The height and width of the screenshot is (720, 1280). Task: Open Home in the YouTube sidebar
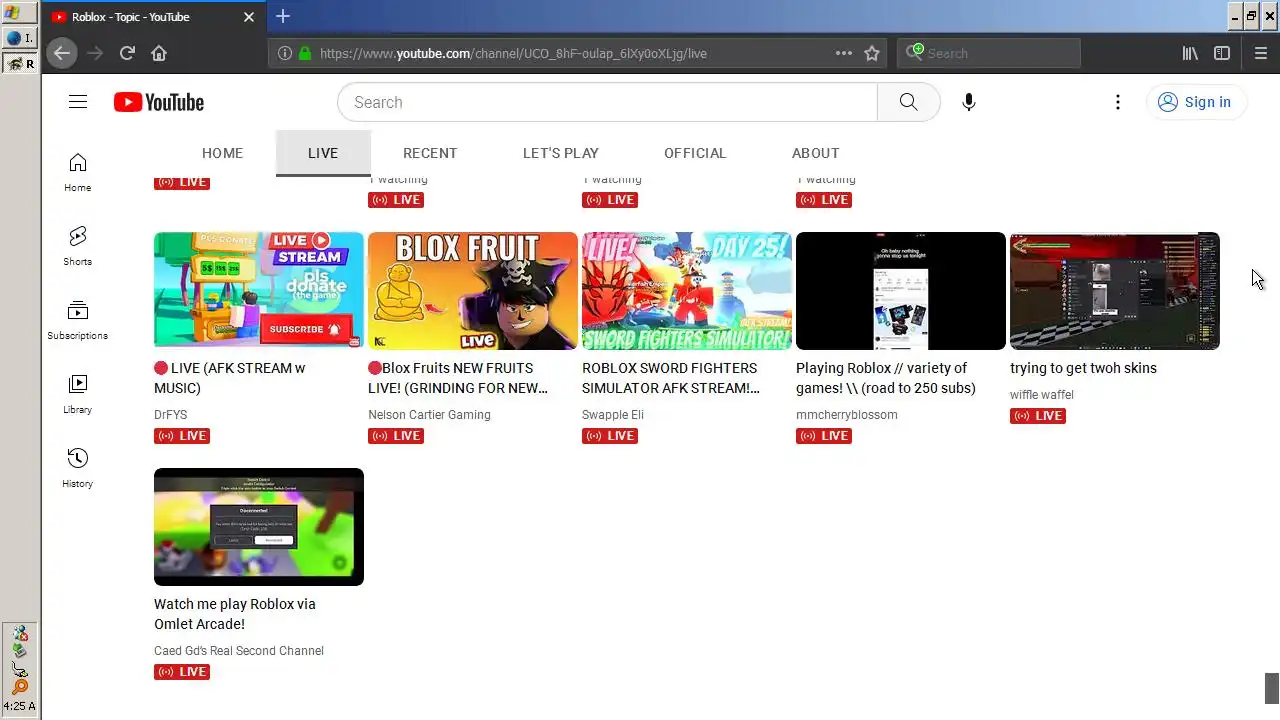(78, 172)
